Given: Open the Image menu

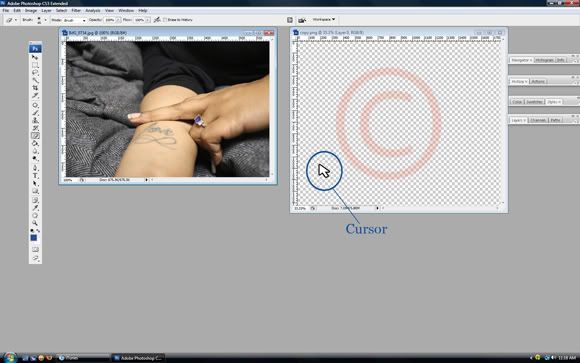Looking at the screenshot, I should click(31, 11).
